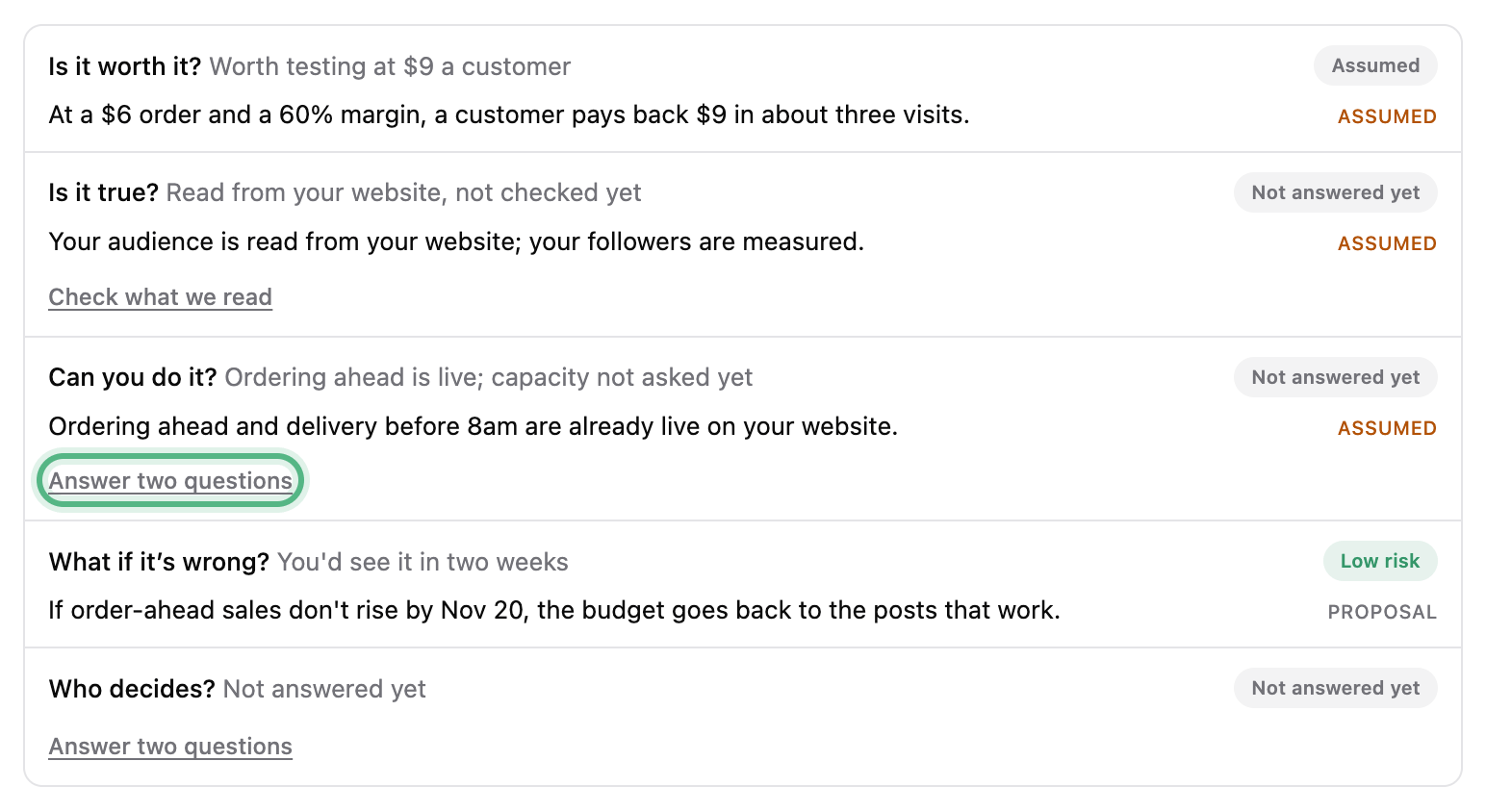This screenshot has width=1486, height=812.
Task: Click 'Not answered yet' pill for Can you do it
Action: (x=1336, y=377)
